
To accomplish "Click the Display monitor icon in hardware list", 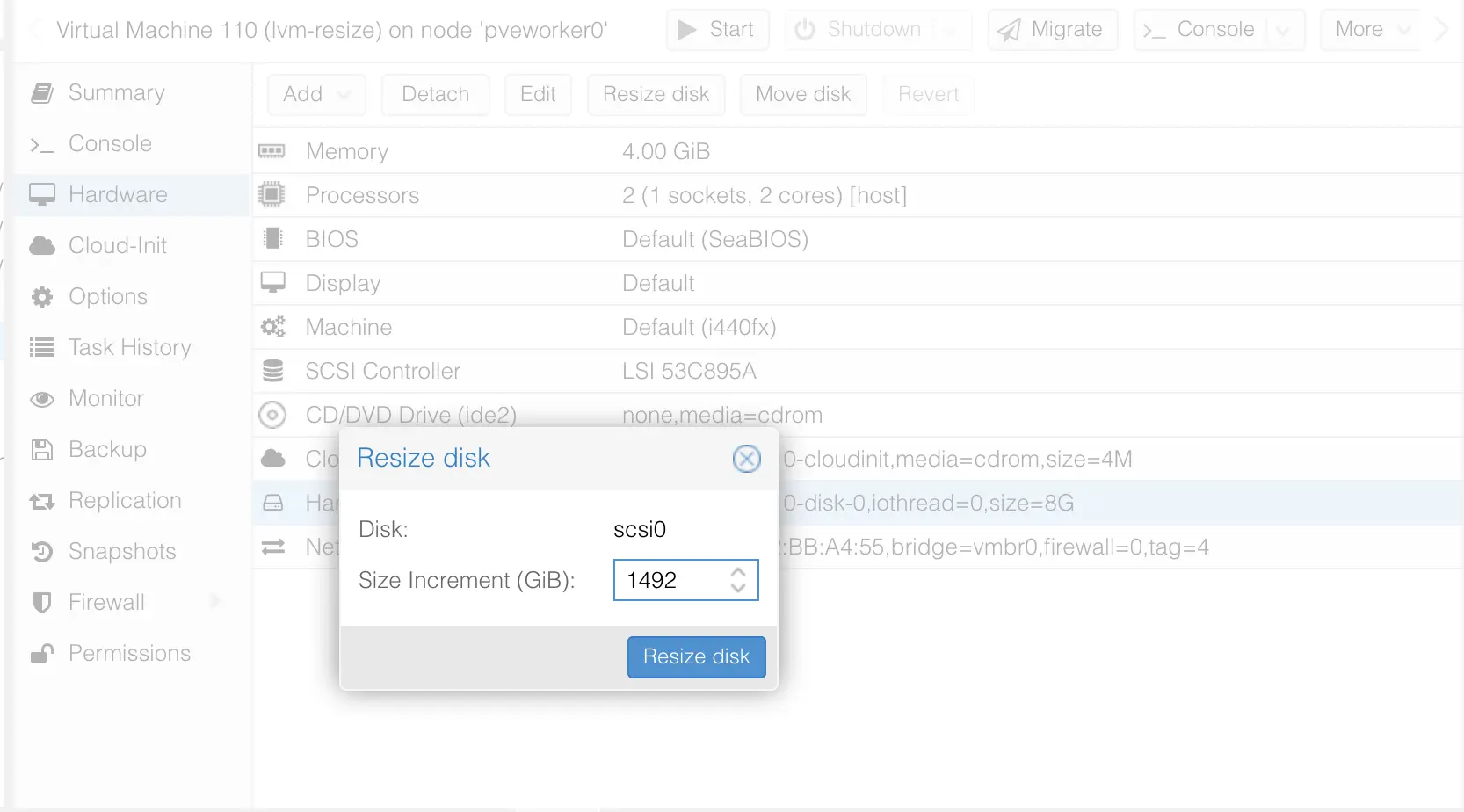I will (x=272, y=283).
